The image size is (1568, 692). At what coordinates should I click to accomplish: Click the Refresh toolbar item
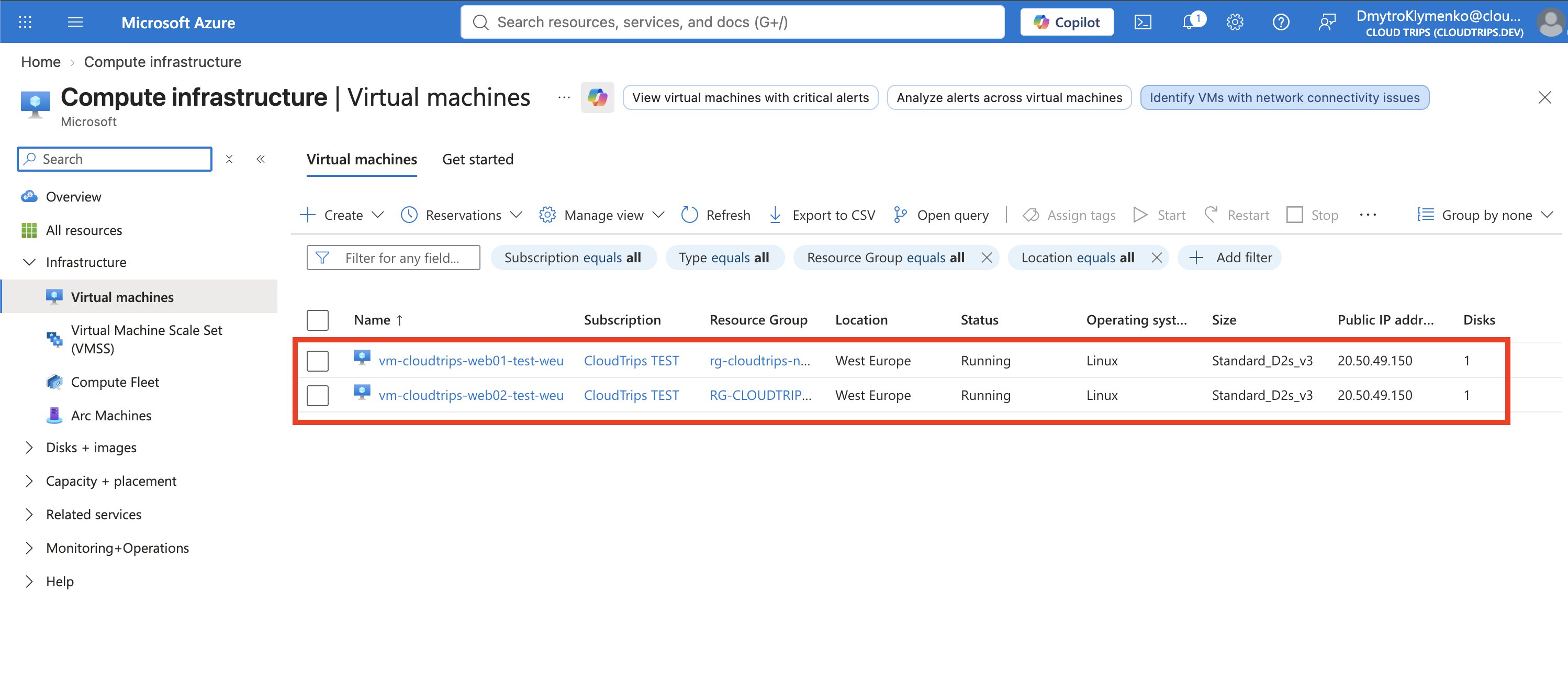coord(716,215)
